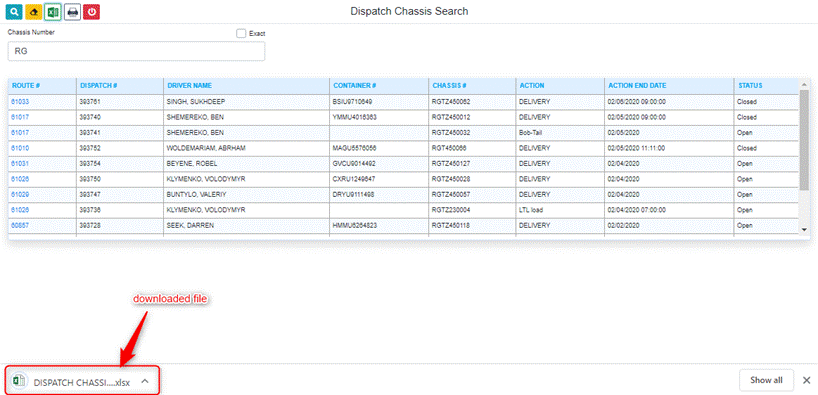Click the Excel file icon in the downloads bar
Image resolution: width=818 pixels, height=395 pixels.
coord(19,380)
